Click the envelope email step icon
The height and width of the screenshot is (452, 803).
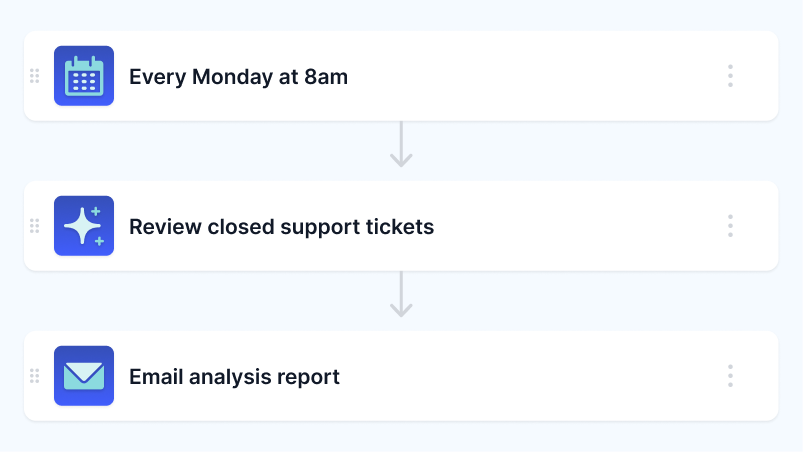coord(84,376)
